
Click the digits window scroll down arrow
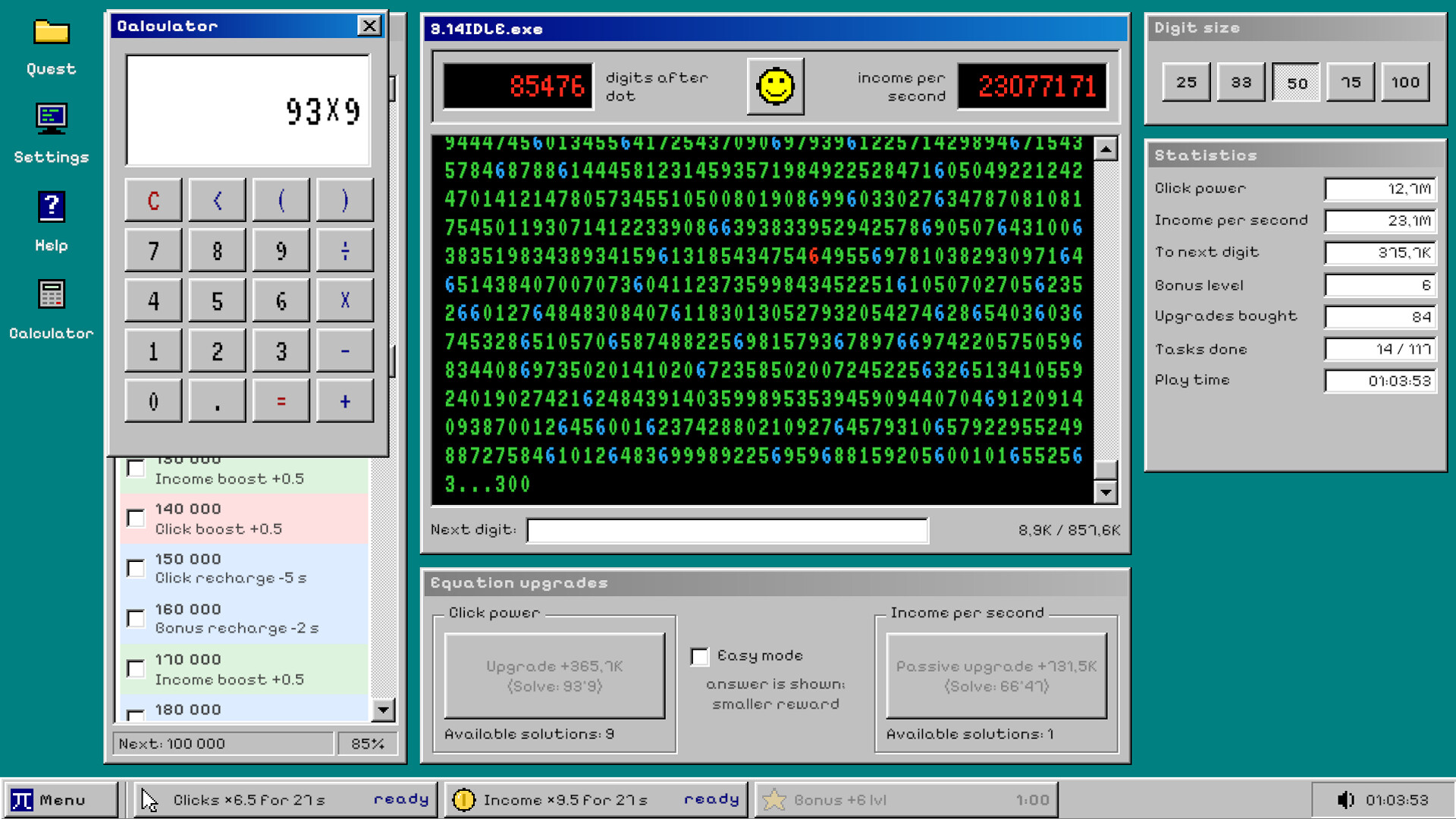point(1106,493)
